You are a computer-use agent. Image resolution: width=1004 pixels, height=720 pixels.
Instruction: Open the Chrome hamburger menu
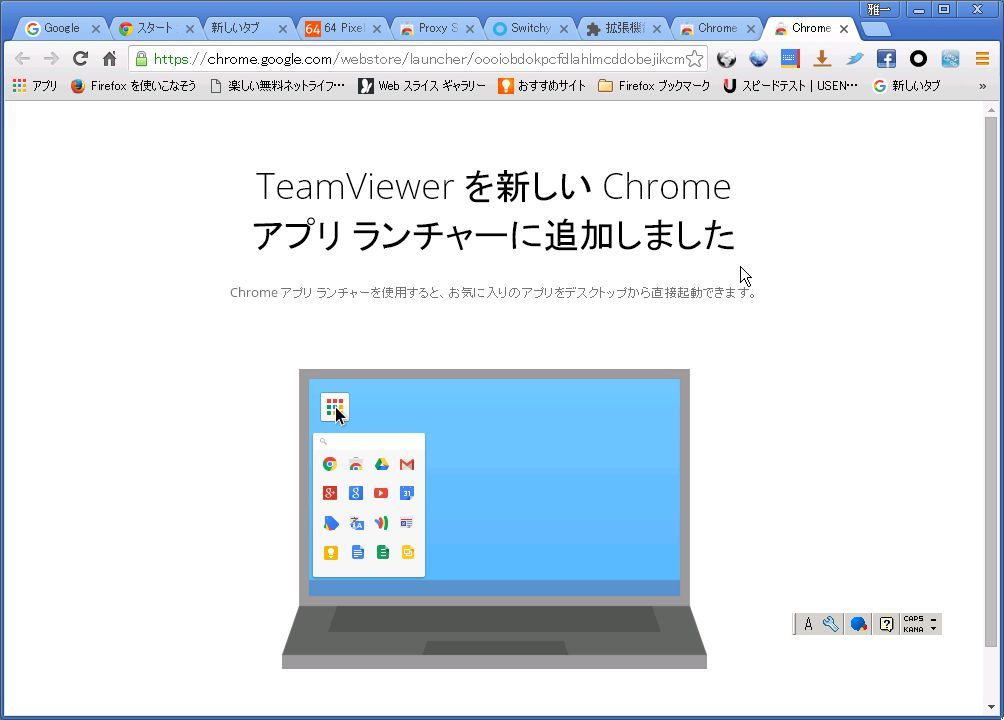coord(982,59)
